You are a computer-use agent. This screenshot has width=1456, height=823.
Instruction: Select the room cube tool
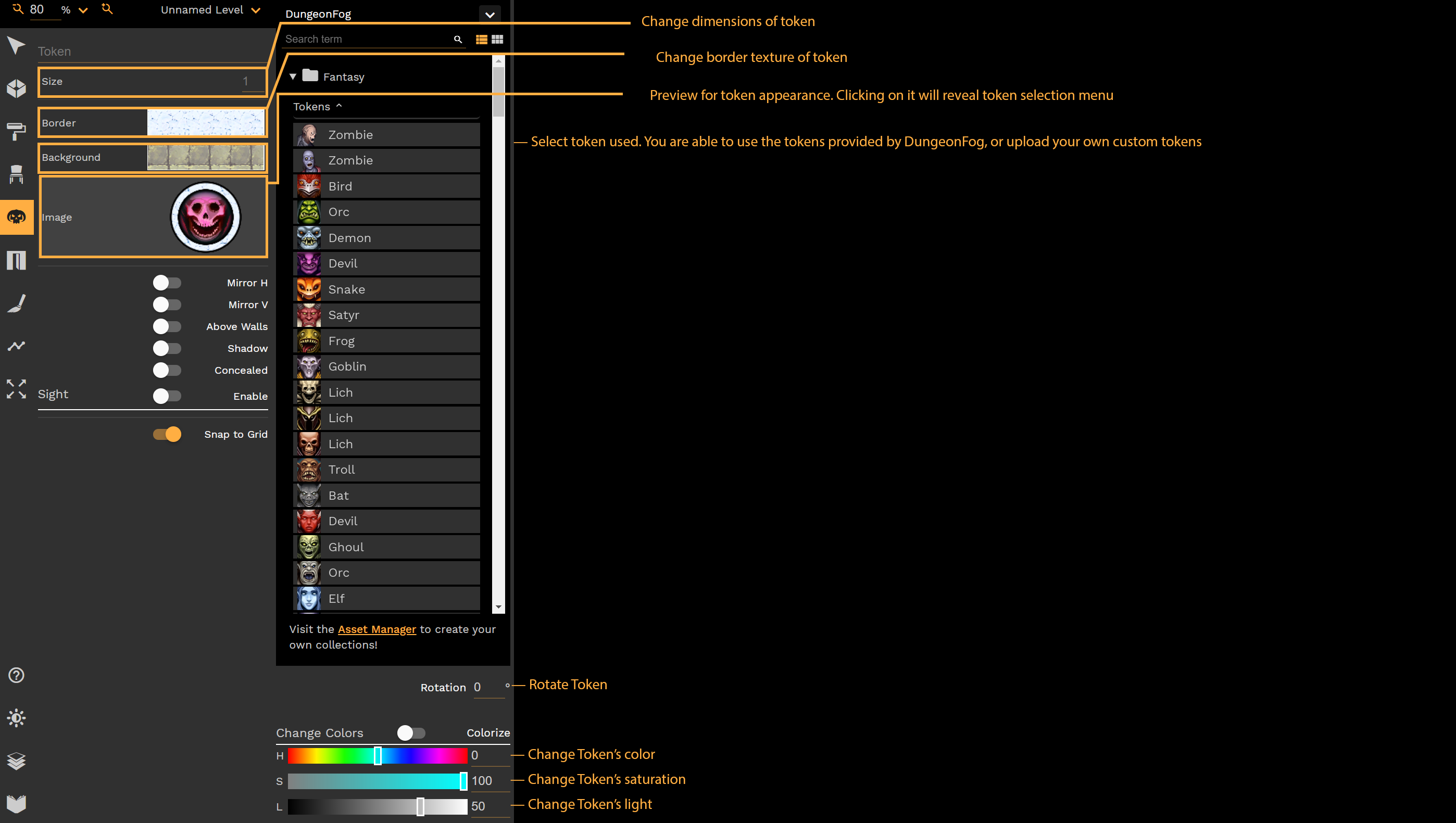pos(16,88)
